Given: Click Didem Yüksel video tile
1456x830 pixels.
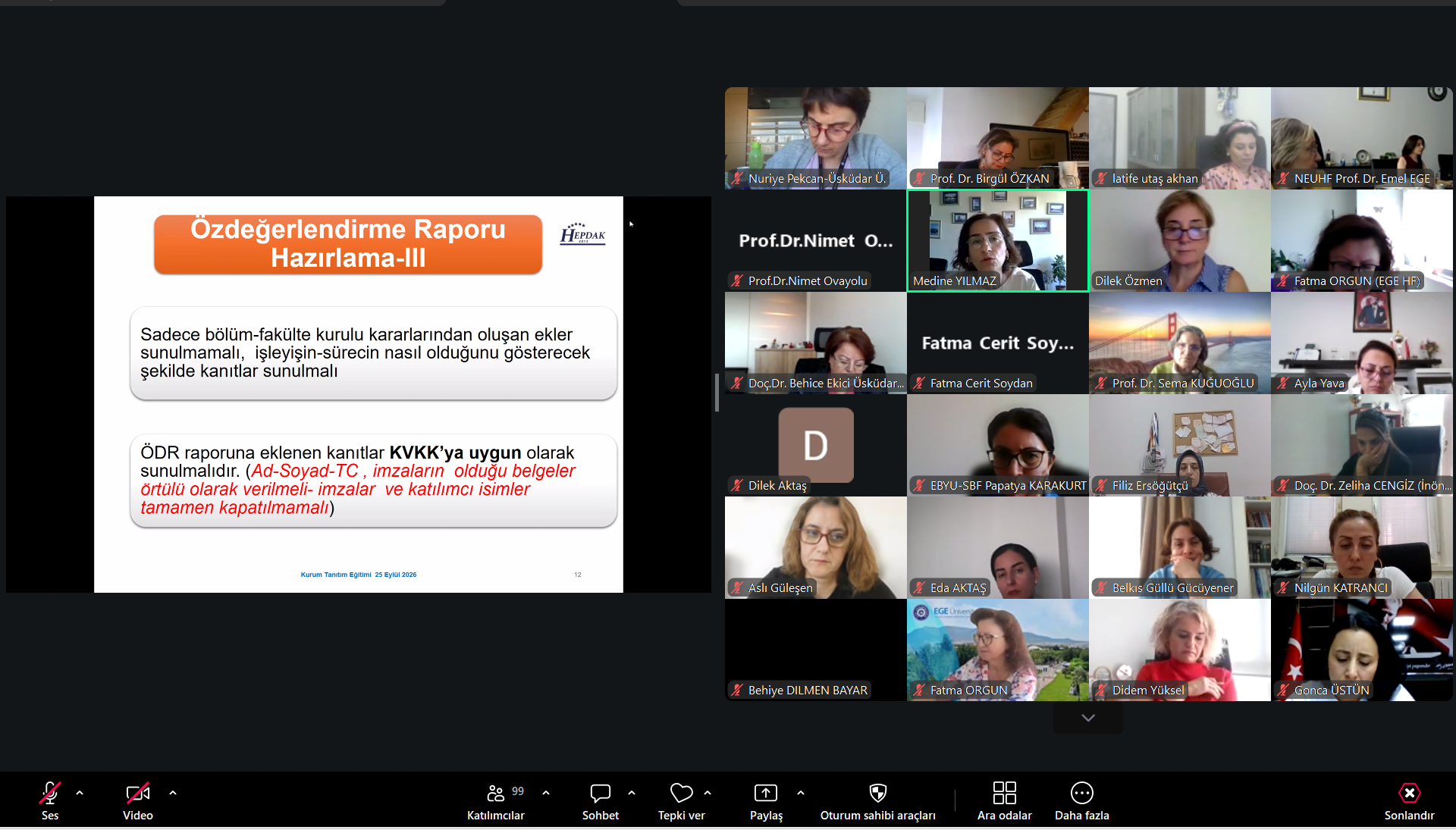Looking at the screenshot, I should coord(1180,650).
